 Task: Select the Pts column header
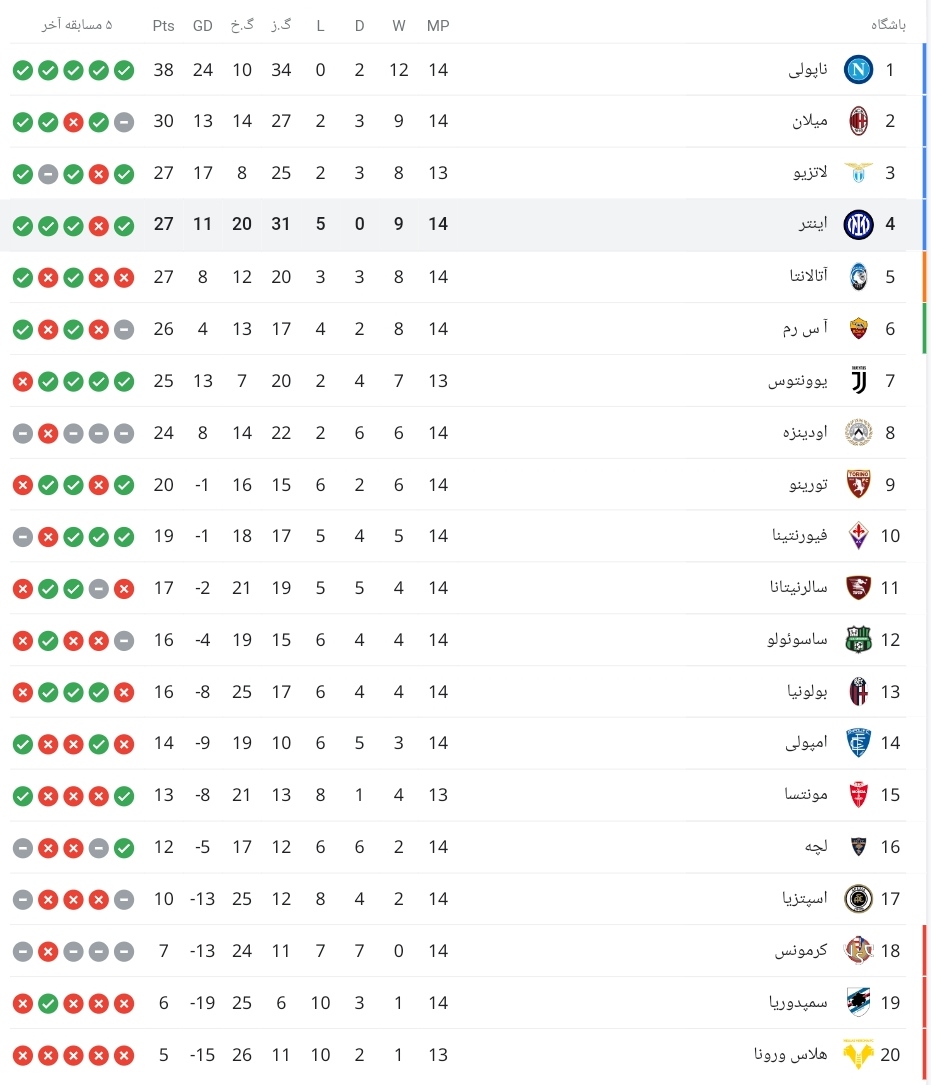coord(163,26)
